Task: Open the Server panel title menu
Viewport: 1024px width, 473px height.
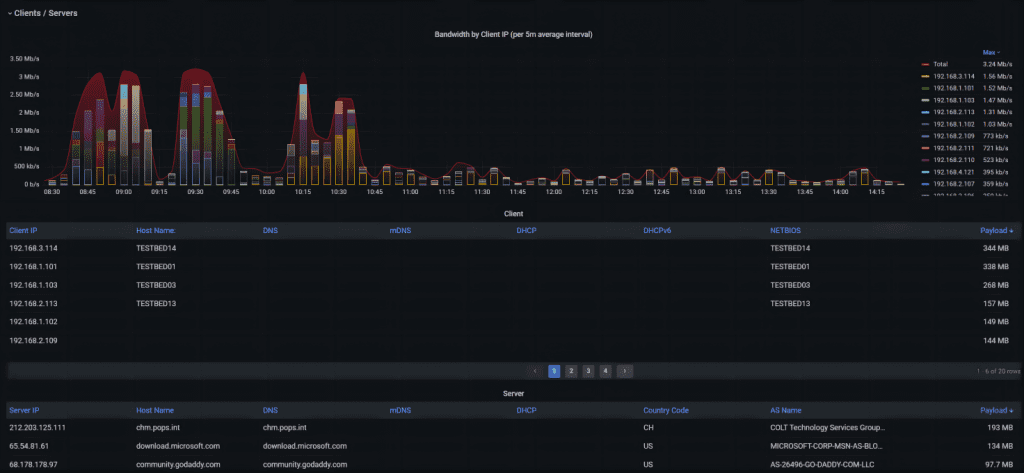Action: coord(512,393)
